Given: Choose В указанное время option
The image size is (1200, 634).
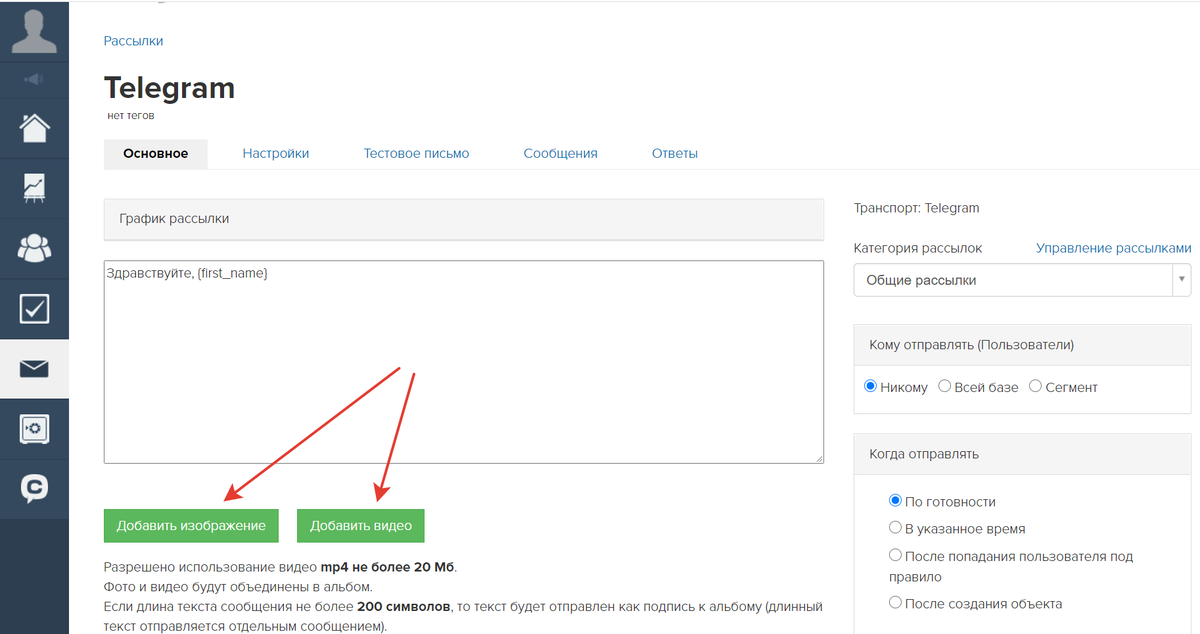Looking at the screenshot, I should tap(896, 528).
